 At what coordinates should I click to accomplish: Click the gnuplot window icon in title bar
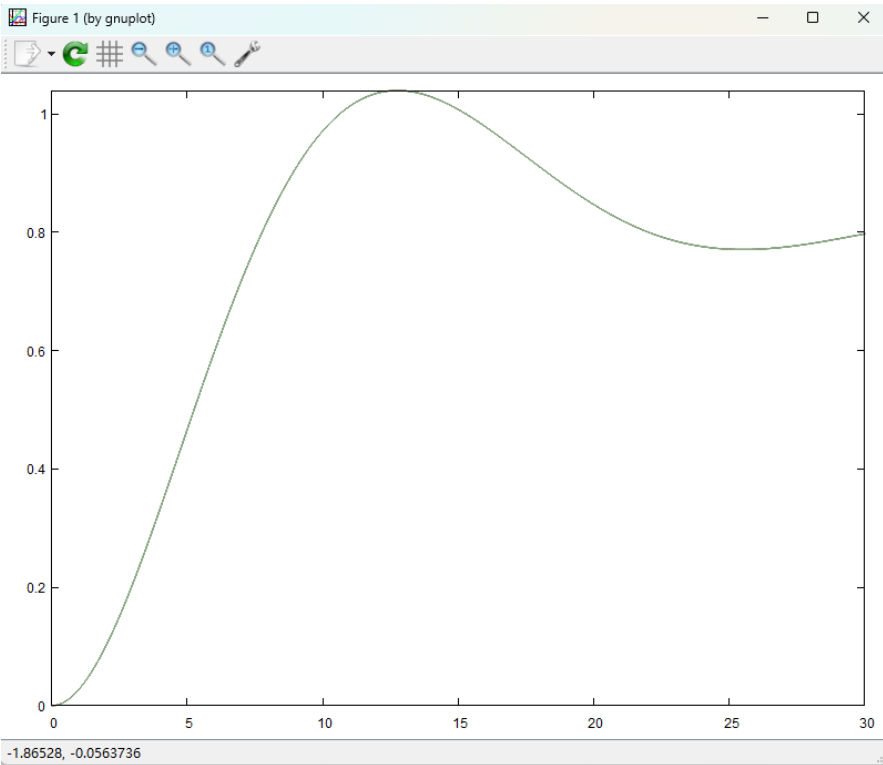[17, 17]
